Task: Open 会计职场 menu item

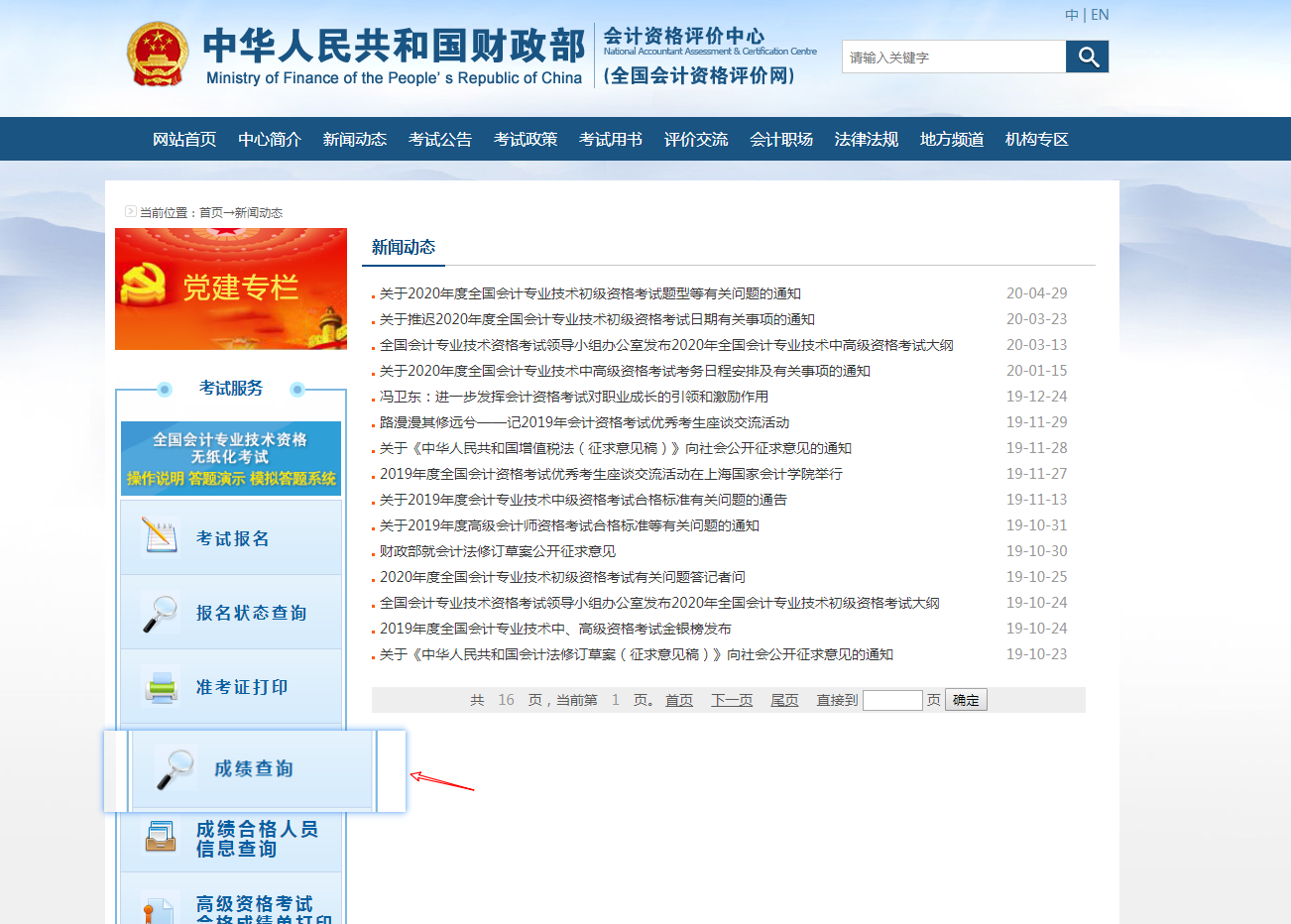Action: (x=781, y=139)
